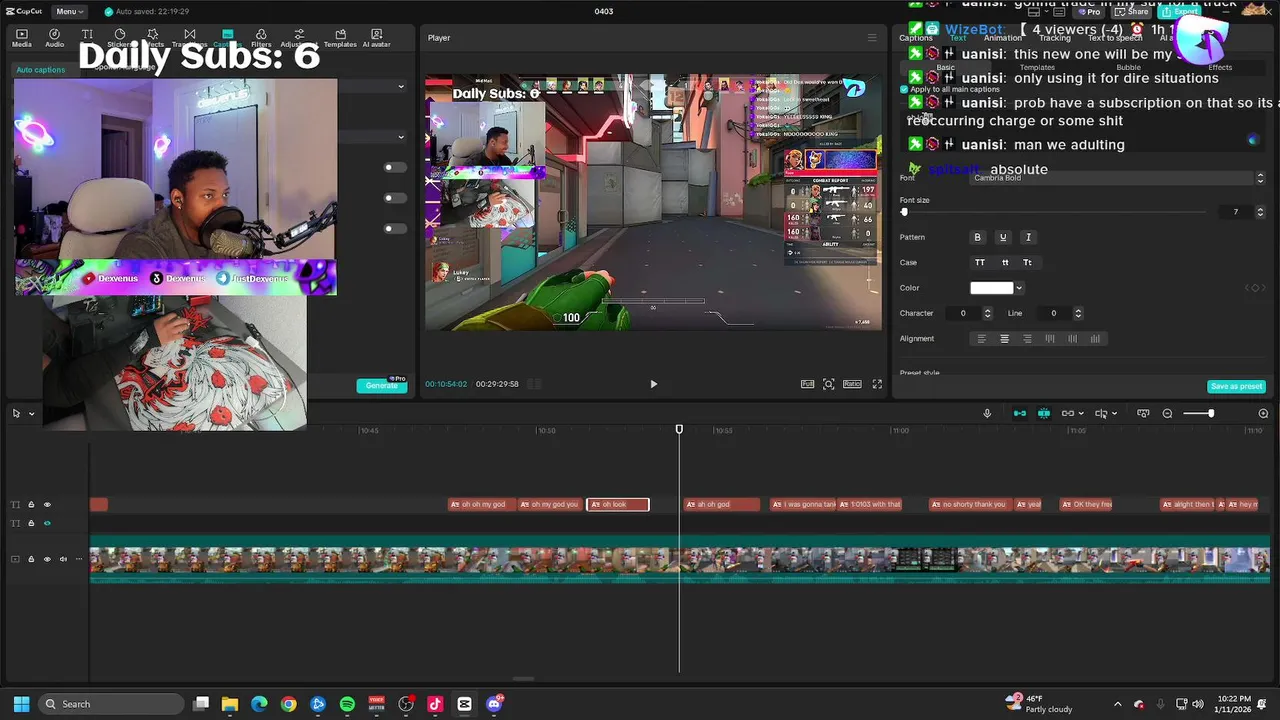The width and height of the screenshot is (1280, 720).
Task: Expand the text color dropdown arrow
Action: click(x=1019, y=288)
